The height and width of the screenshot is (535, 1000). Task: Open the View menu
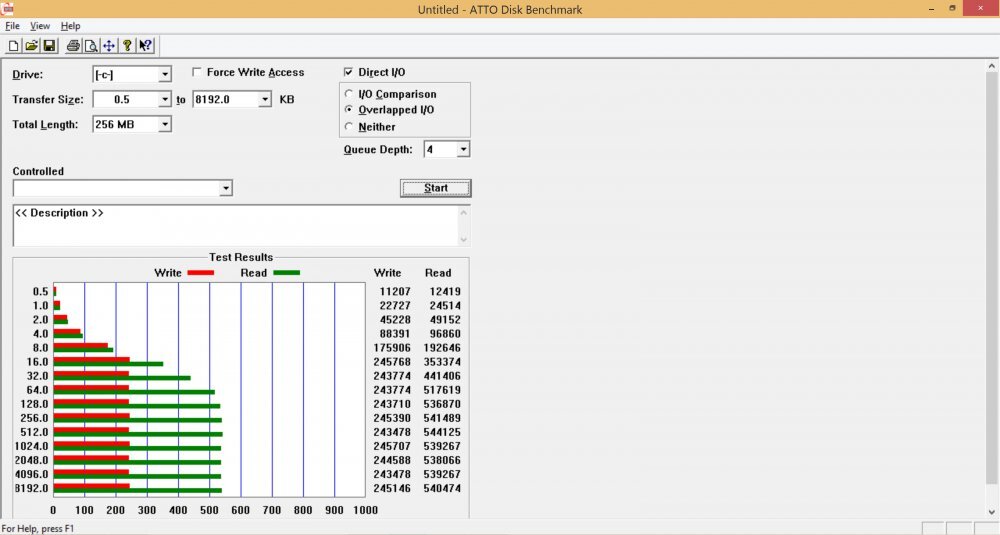click(x=40, y=26)
